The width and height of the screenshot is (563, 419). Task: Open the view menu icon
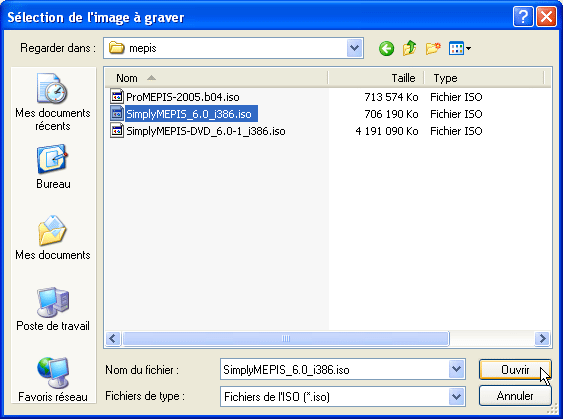(x=460, y=48)
